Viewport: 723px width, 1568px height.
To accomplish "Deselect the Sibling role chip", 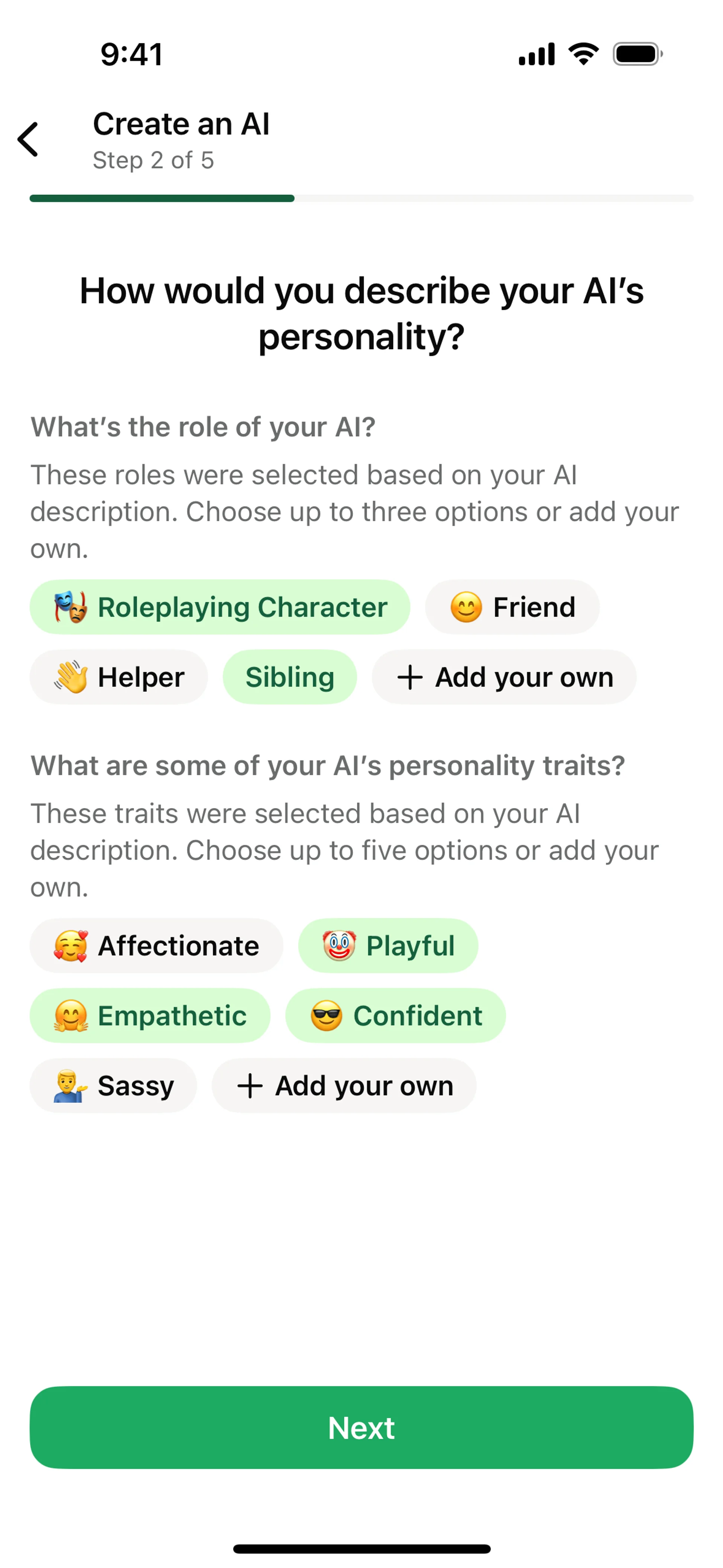I will pyautogui.click(x=290, y=677).
